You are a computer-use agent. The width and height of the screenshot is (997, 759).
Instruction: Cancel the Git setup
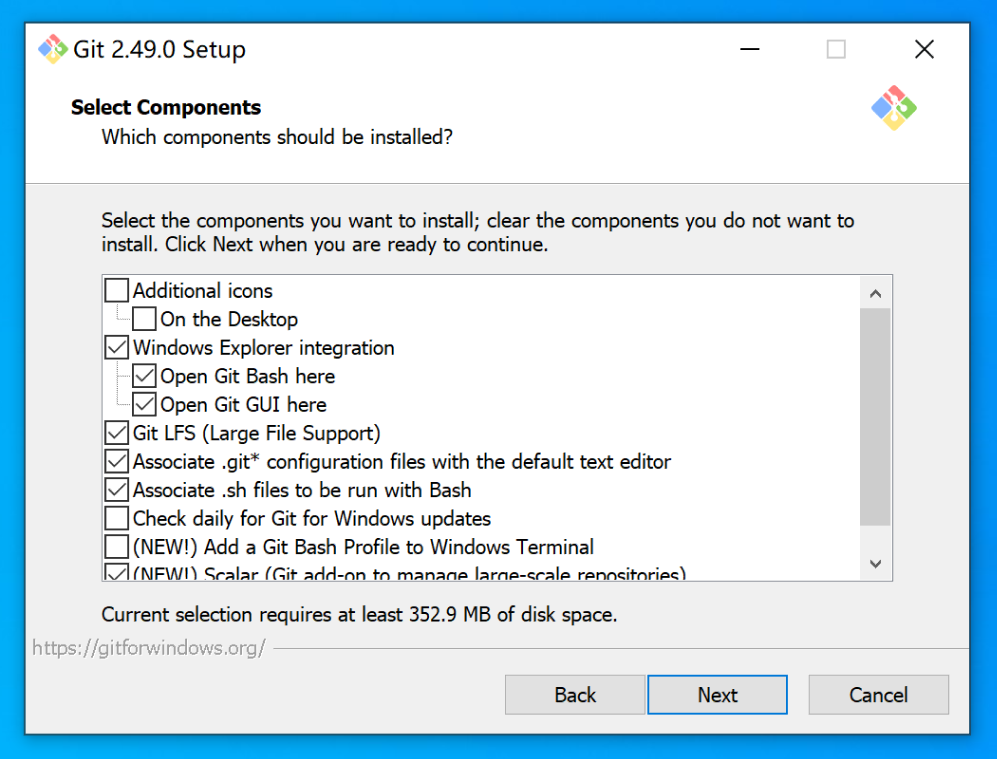[878, 695]
